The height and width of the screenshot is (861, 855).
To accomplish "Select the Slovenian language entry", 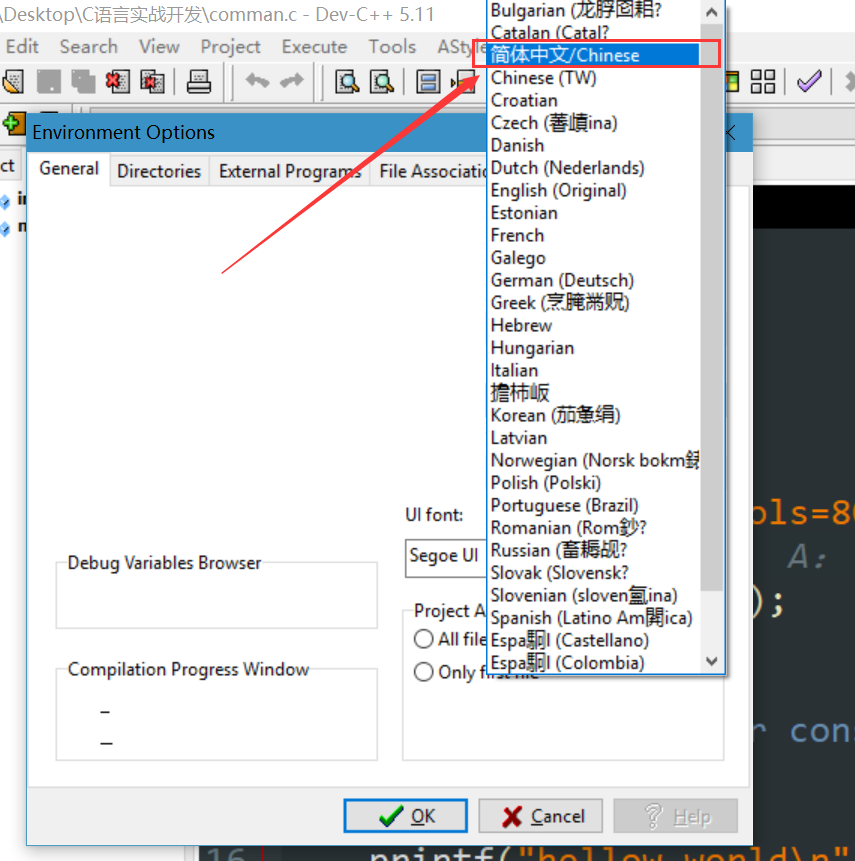I will pyautogui.click(x=594, y=595).
